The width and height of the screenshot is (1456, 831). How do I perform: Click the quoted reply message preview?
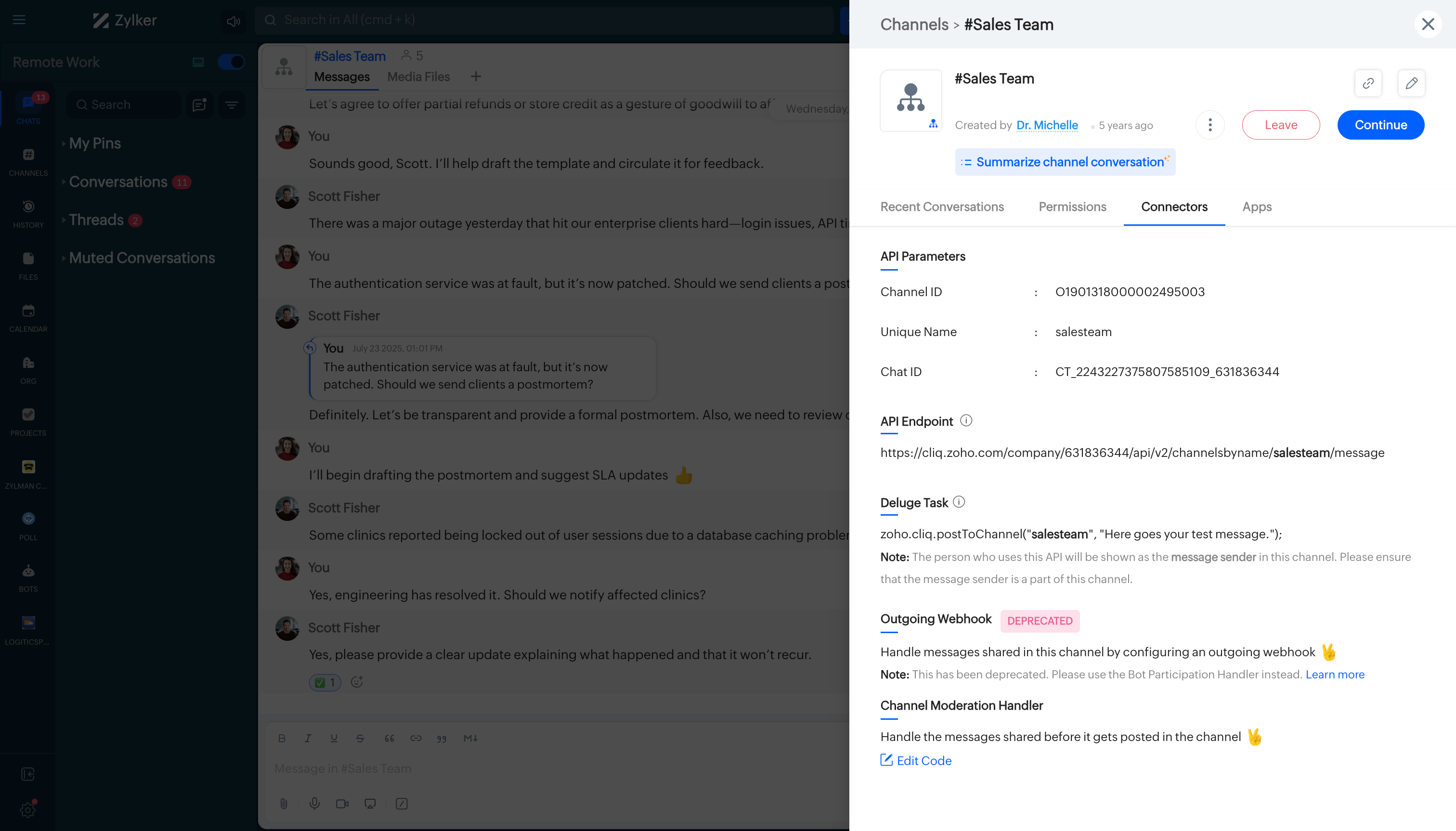tap(482, 368)
